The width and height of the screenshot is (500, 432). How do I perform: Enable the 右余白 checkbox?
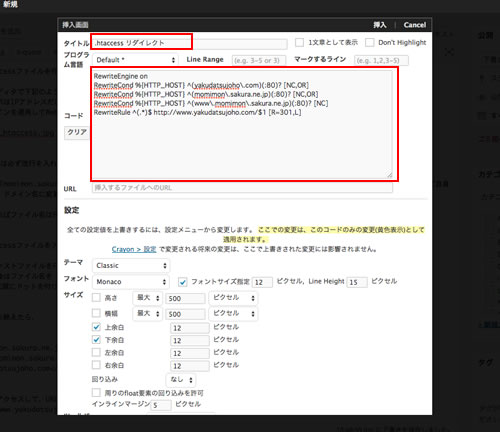click(96, 365)
